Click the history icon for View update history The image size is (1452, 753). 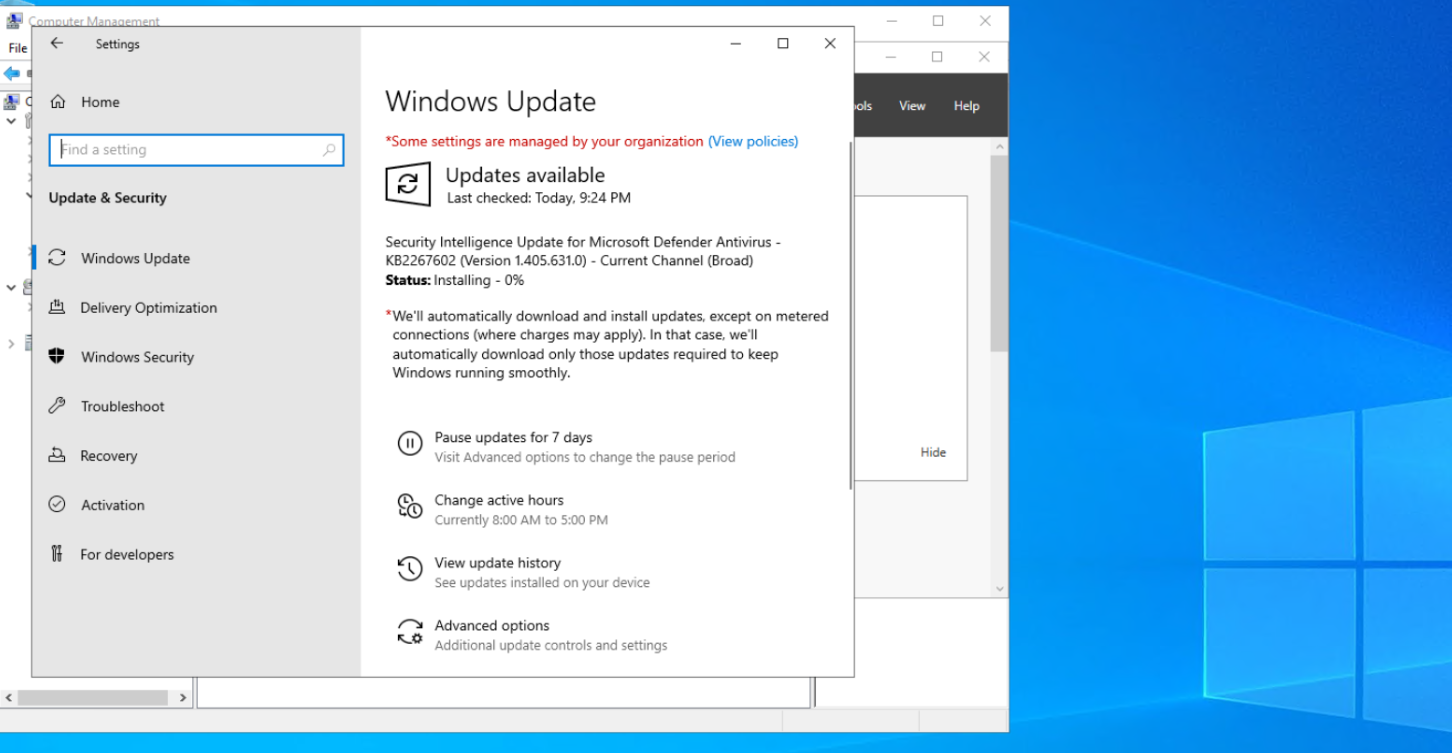(x=410, y=569)
